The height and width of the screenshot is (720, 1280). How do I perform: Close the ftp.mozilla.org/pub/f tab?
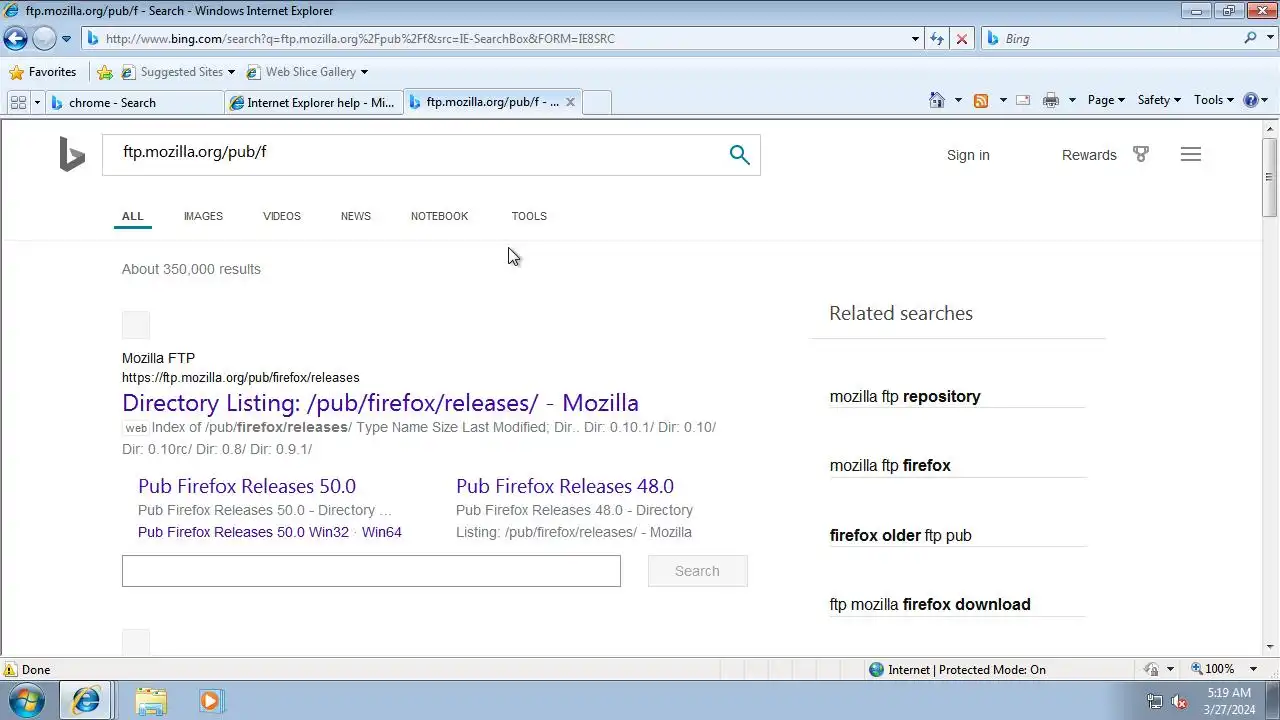[570, 102]
